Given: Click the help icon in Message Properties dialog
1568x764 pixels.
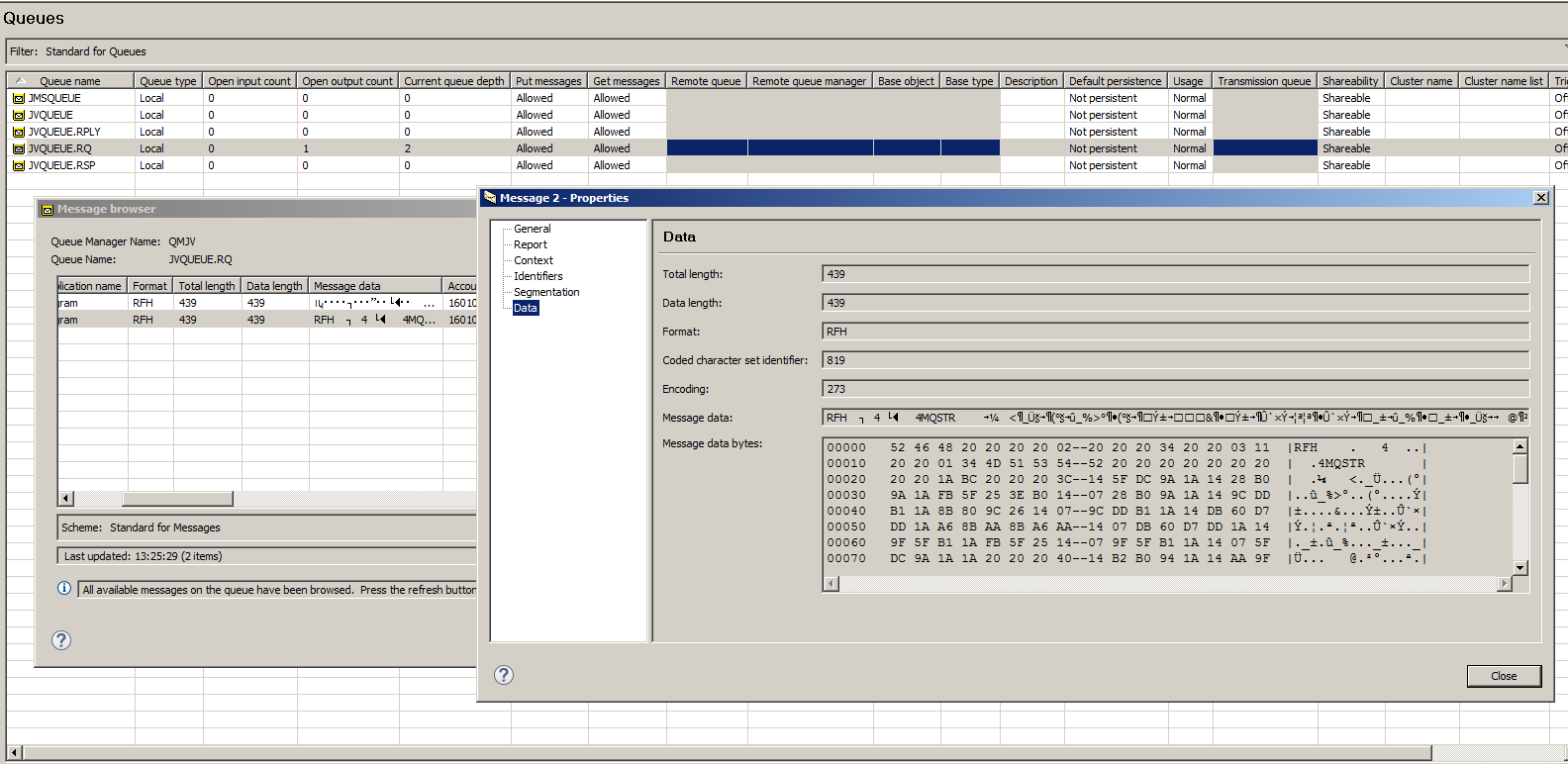Looking at the screenshot, I should (504, 675).
